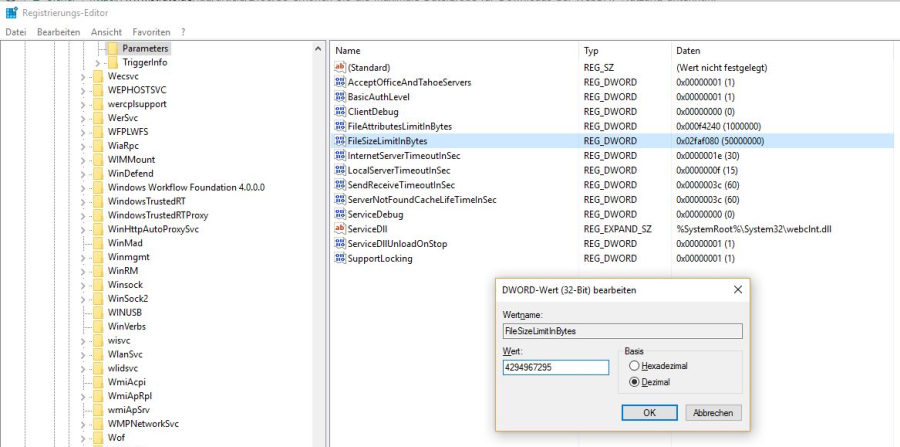
Task: Click the DWORD icon of AcceptOfficeAndTahoeServers
Action: tap(340, 82)
